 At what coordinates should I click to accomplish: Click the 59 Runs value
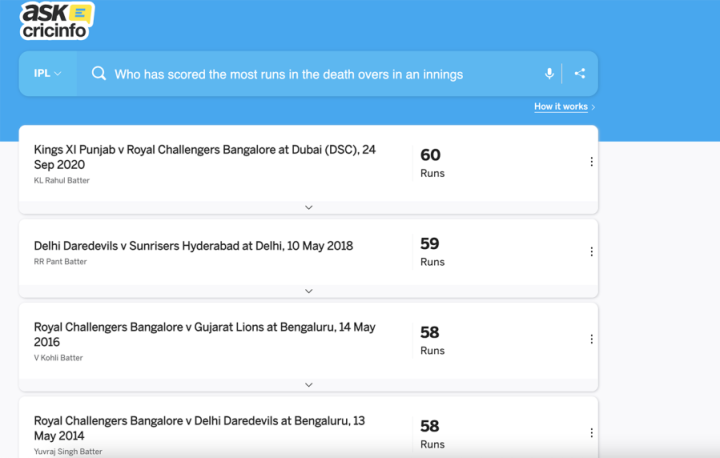(432, 252)
